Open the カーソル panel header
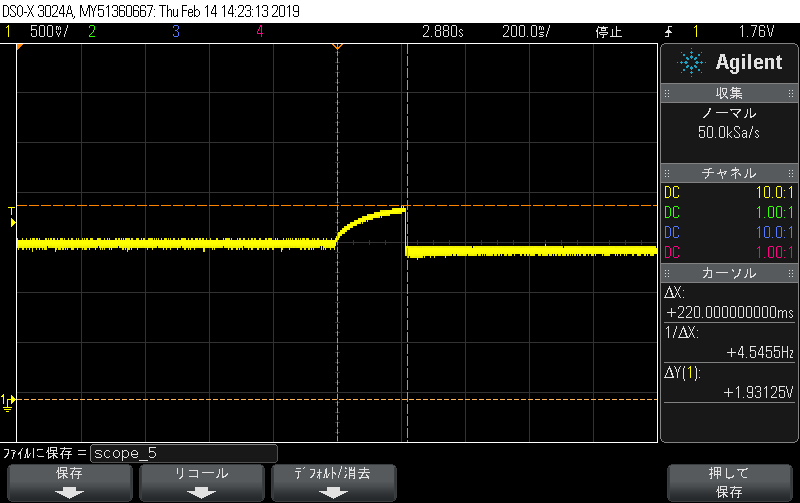The width and height of the screenshot is (800, 503). [729, 273]
